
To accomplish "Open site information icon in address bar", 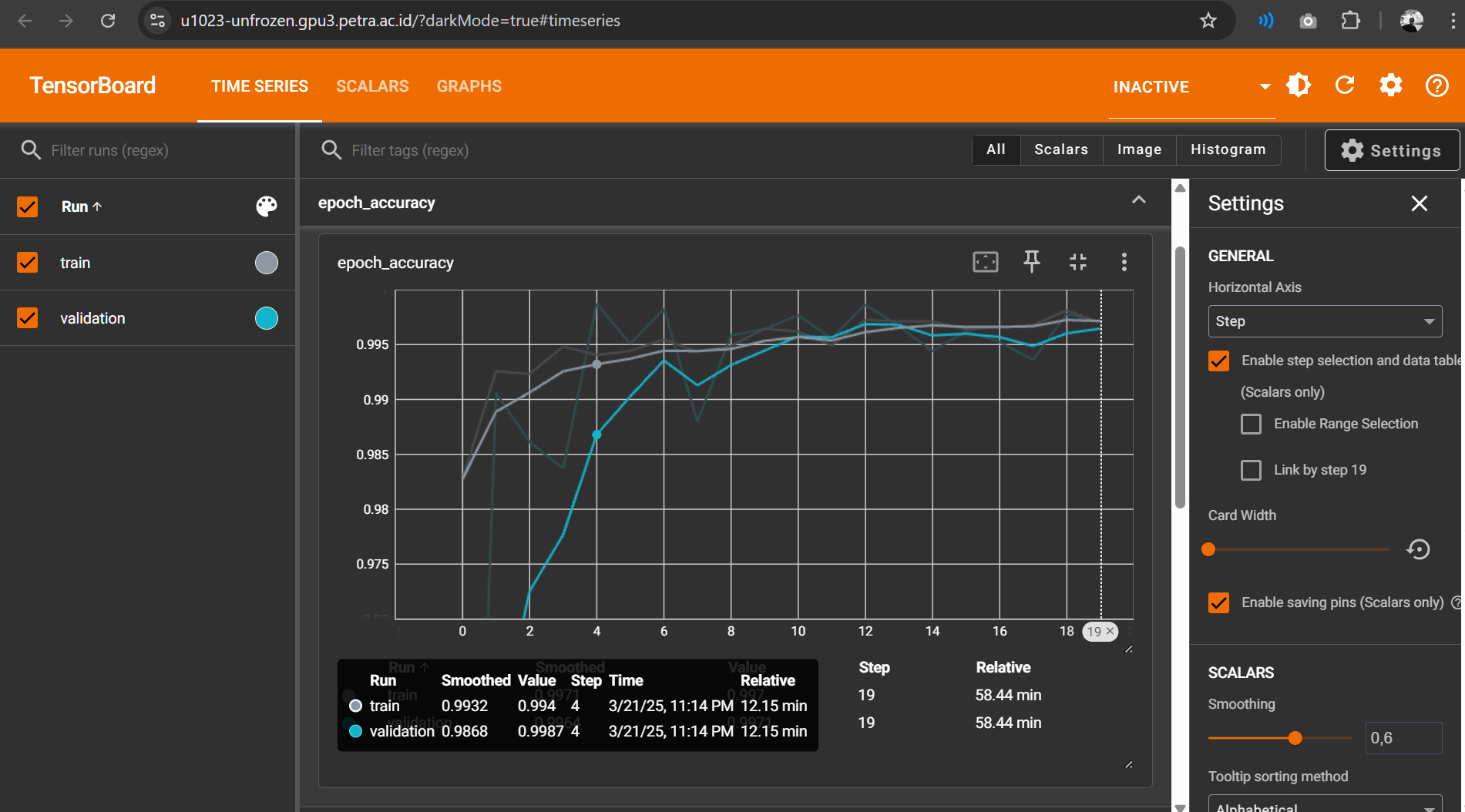I will pyautogui.click(x=158, y=21).
